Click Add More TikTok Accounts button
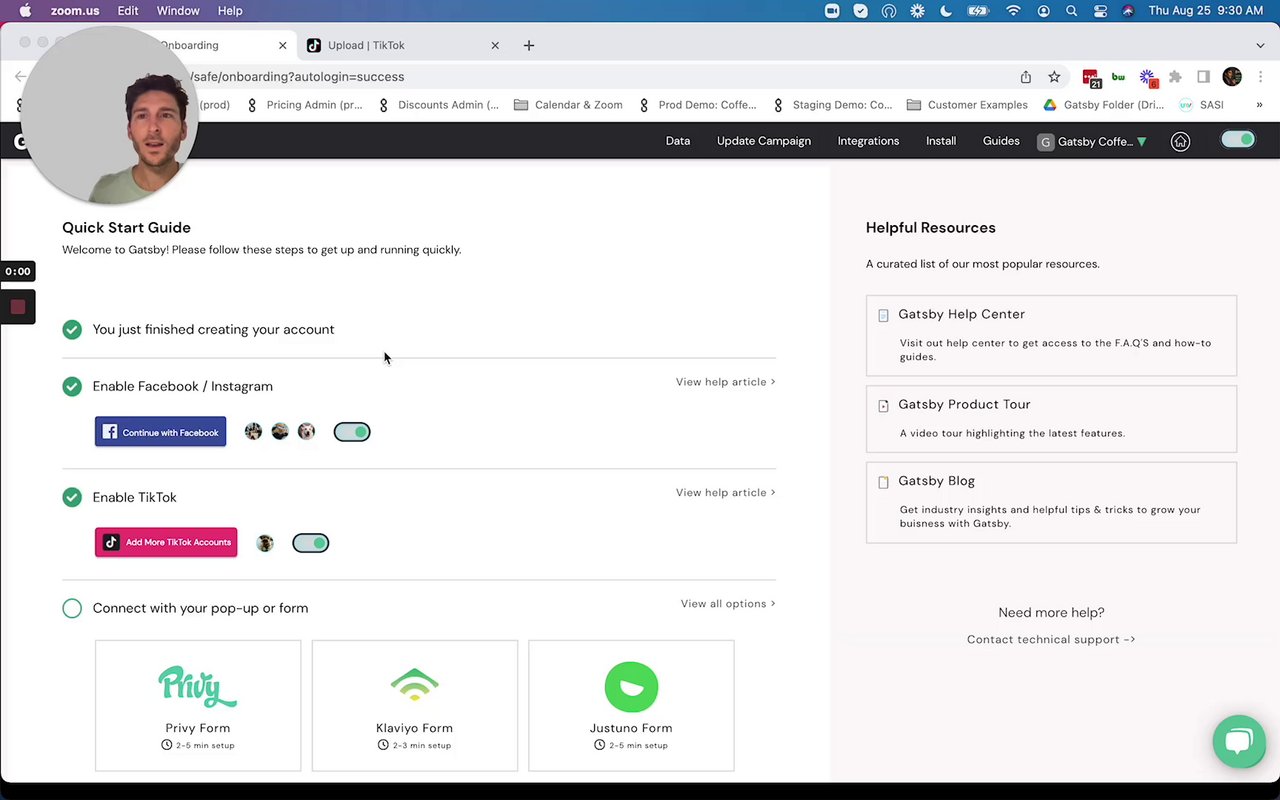This screenshot has width=1280, height=800. click(x=166, y=542)
